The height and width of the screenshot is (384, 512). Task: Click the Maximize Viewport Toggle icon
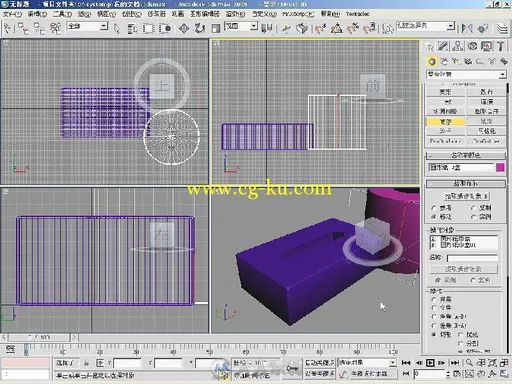point(504,374)
